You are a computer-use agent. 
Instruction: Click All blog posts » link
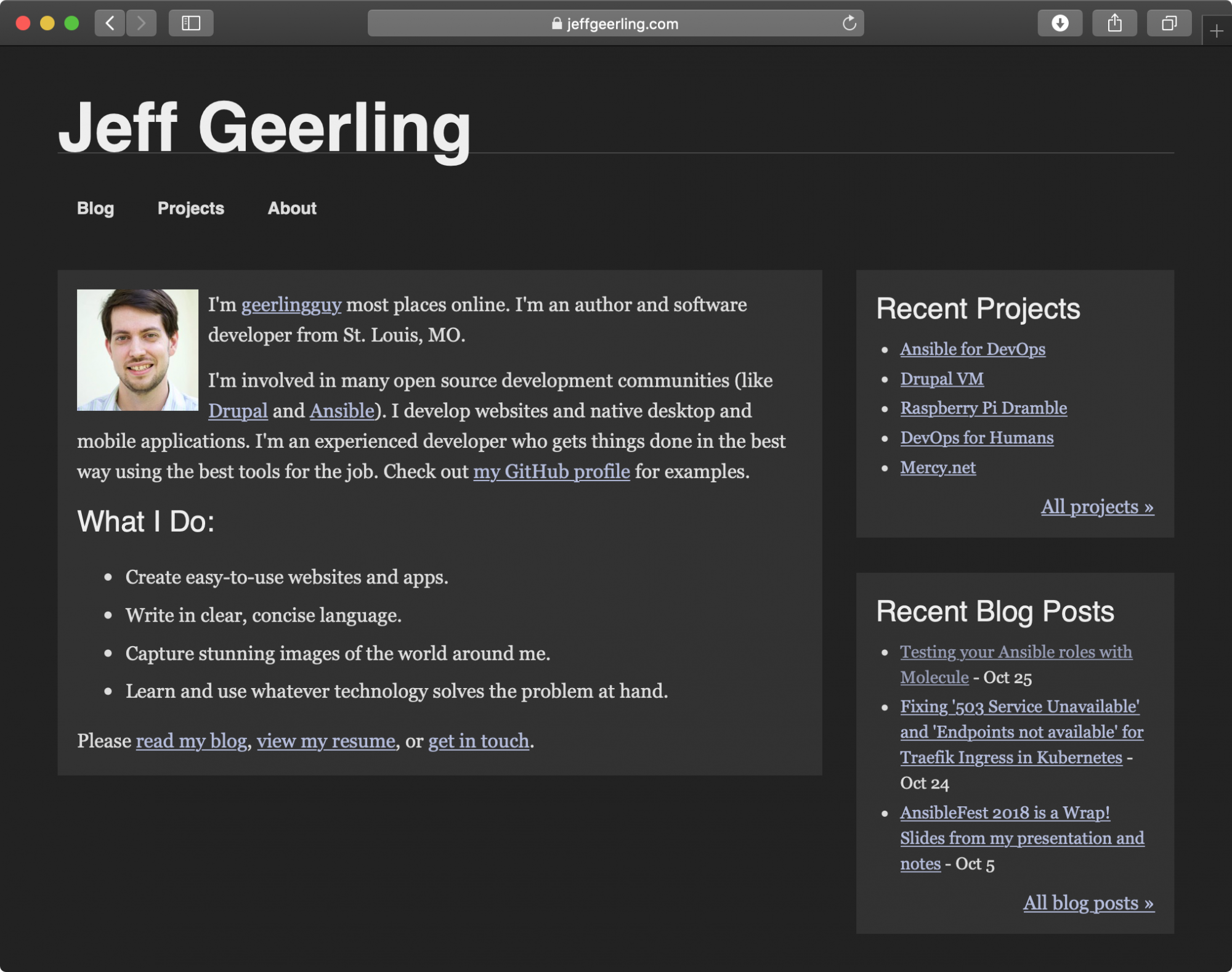coord(1088,904)
